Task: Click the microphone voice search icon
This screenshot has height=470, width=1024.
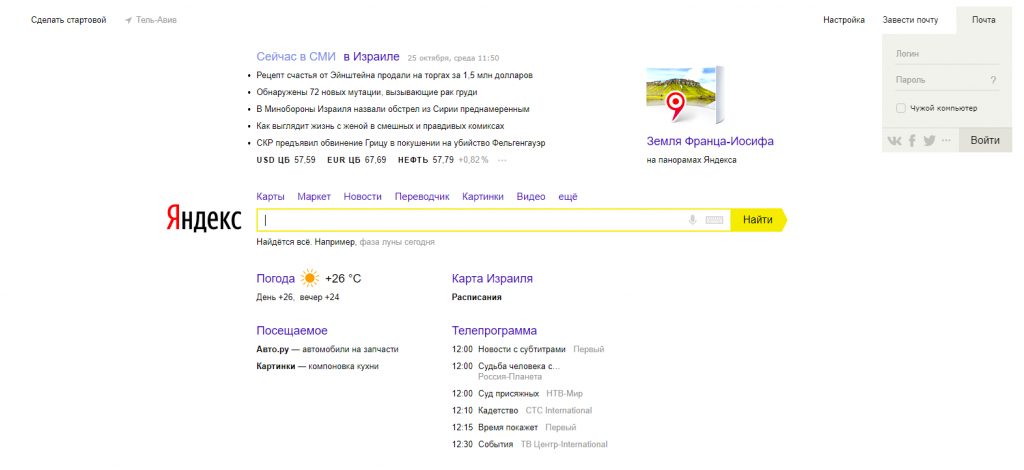Action: click(693, 221)
